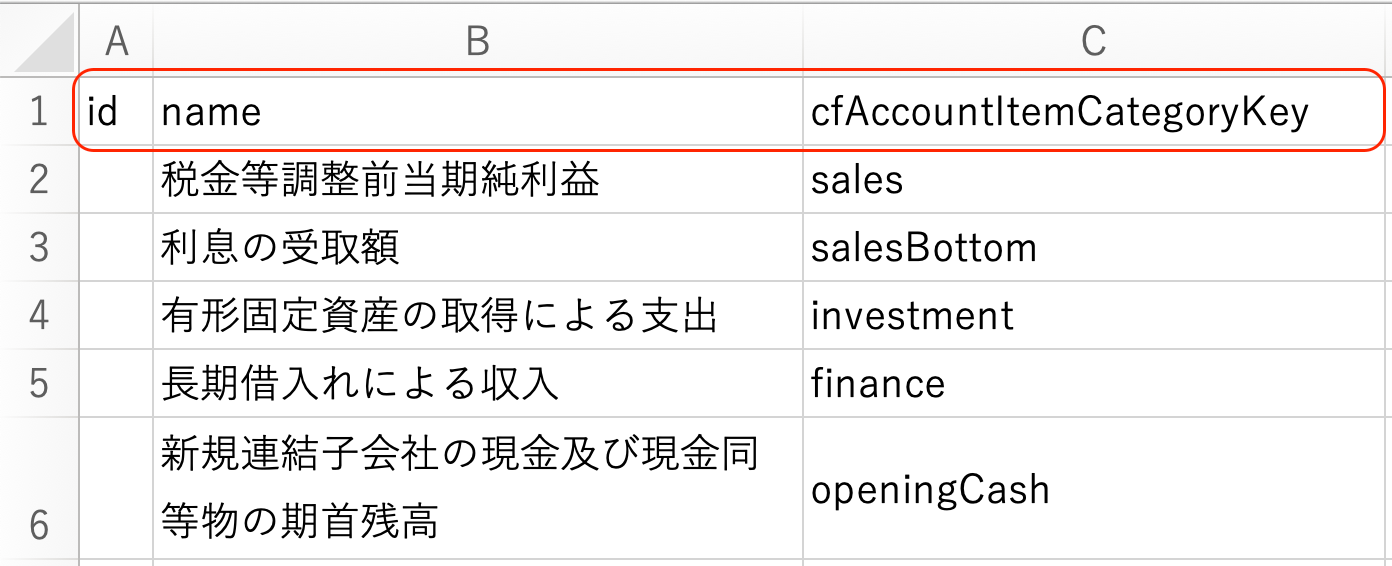Select column B header
Screen dimensions: 1392x566
click(478, 40)
